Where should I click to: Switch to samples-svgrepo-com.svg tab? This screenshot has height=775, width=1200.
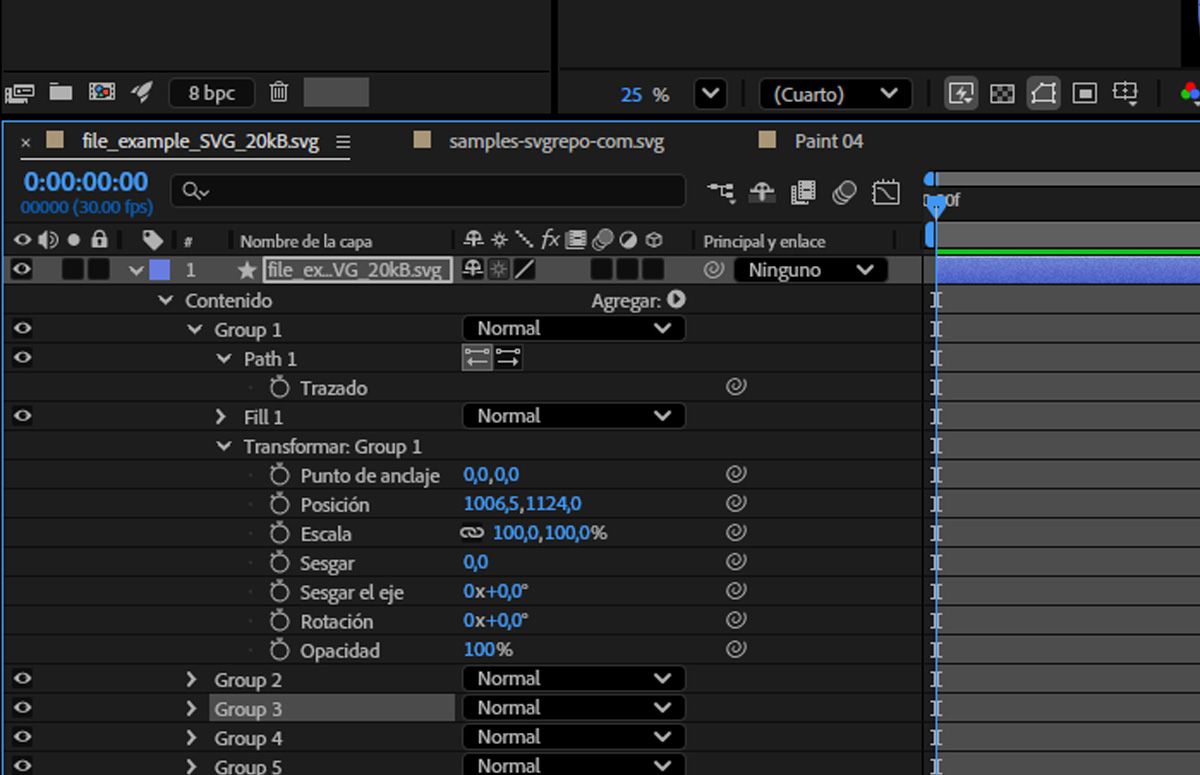(556, 142)
